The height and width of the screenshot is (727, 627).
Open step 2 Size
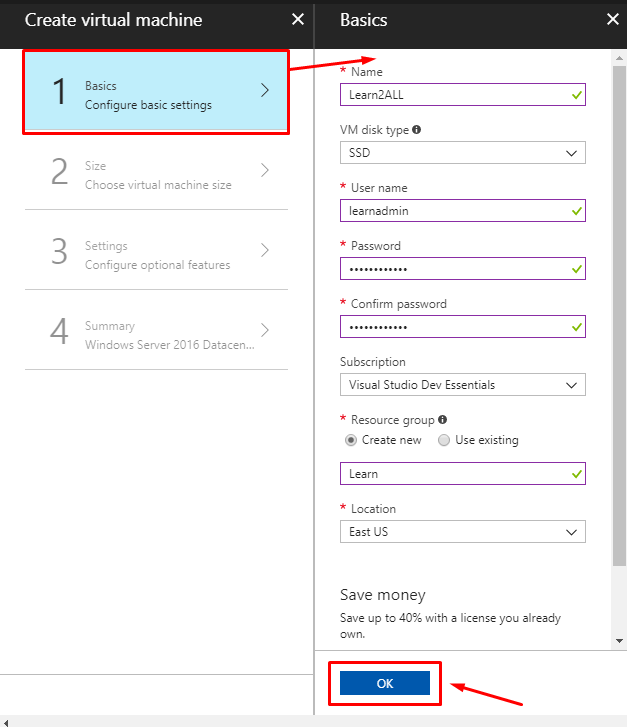(156, 174)
